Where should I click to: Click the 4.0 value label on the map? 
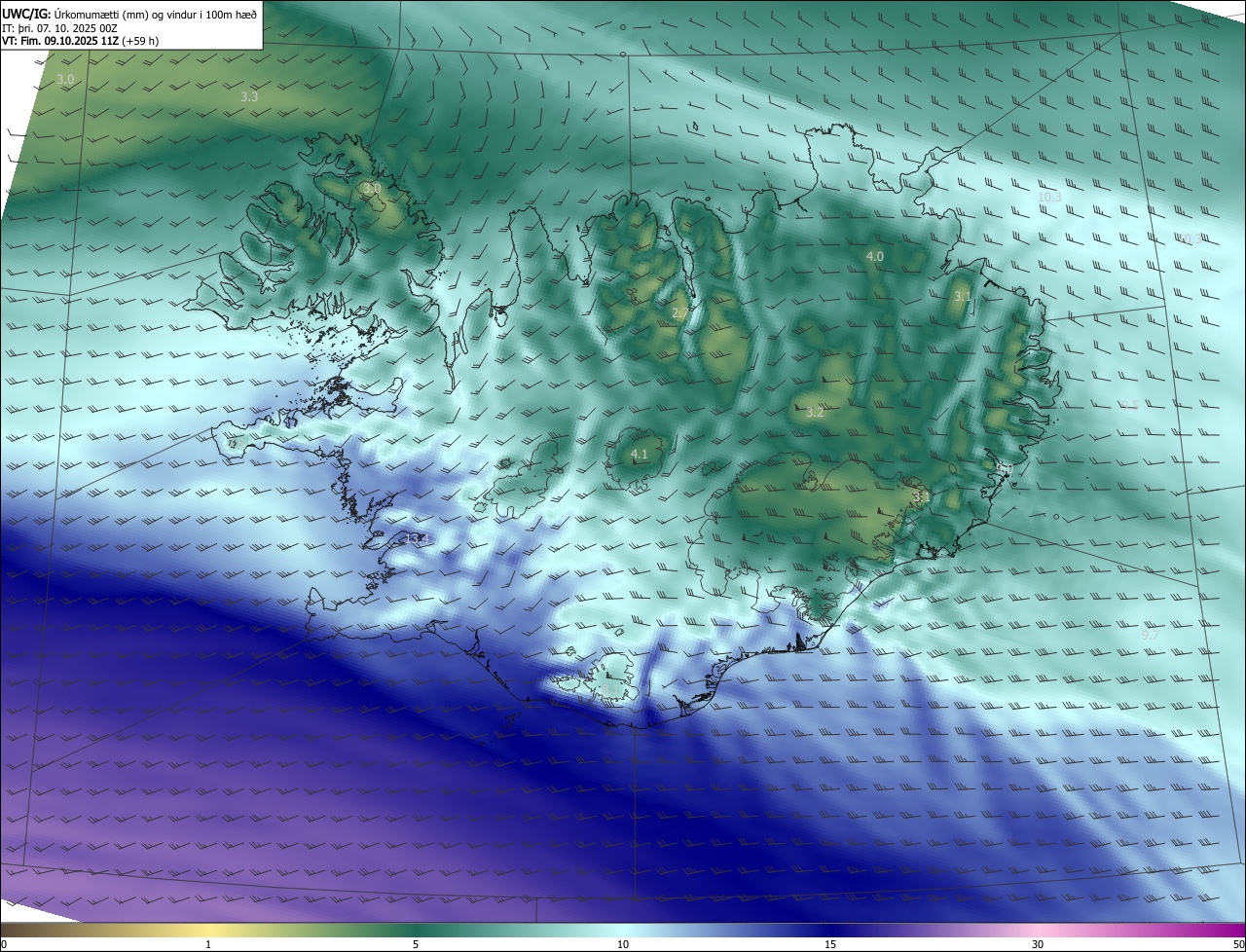click(x=874, y=256)
